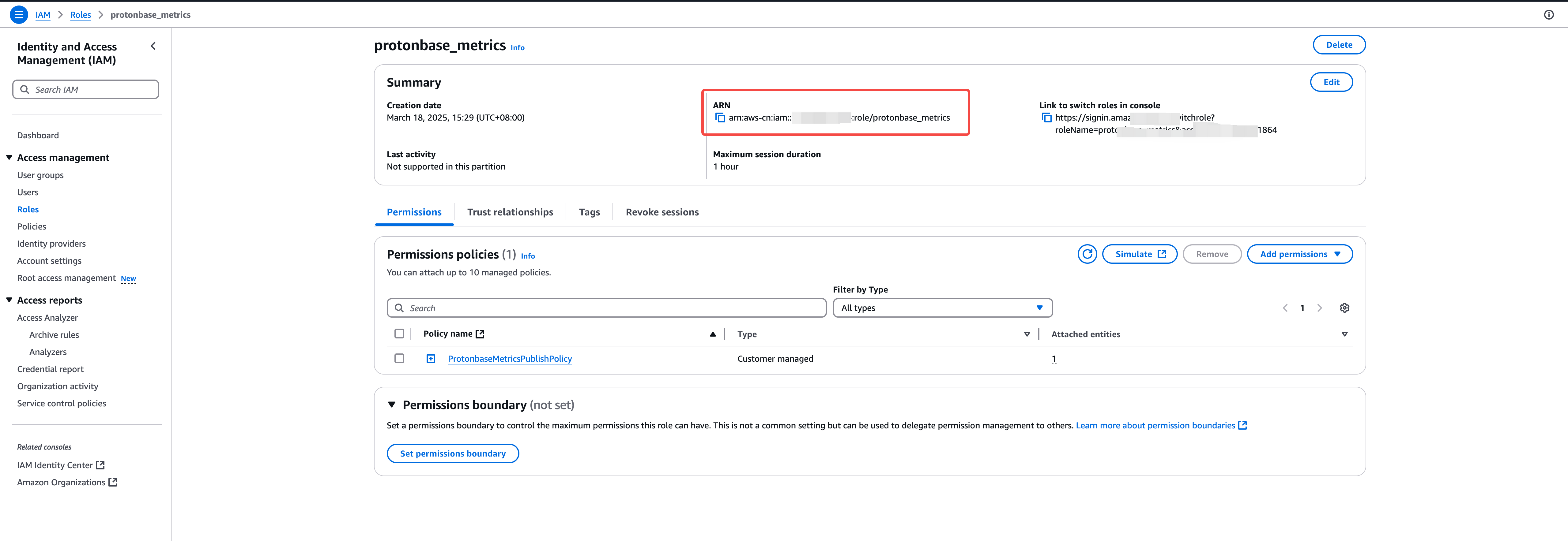Select all policies checkbox in header
This screenshot has height=541, width=1568.
tap(399, 334)
